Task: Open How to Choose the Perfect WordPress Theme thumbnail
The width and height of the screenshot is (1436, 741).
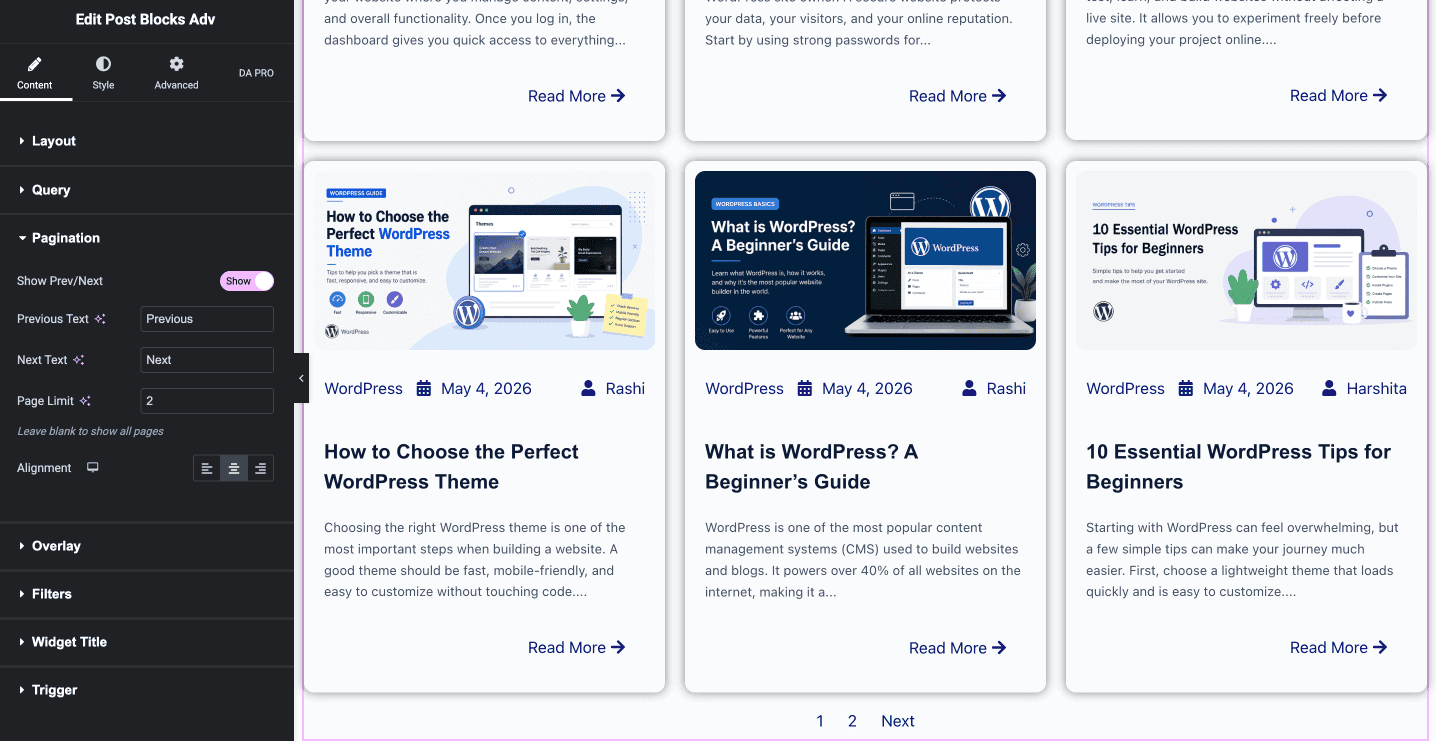Action: point(484,260)
